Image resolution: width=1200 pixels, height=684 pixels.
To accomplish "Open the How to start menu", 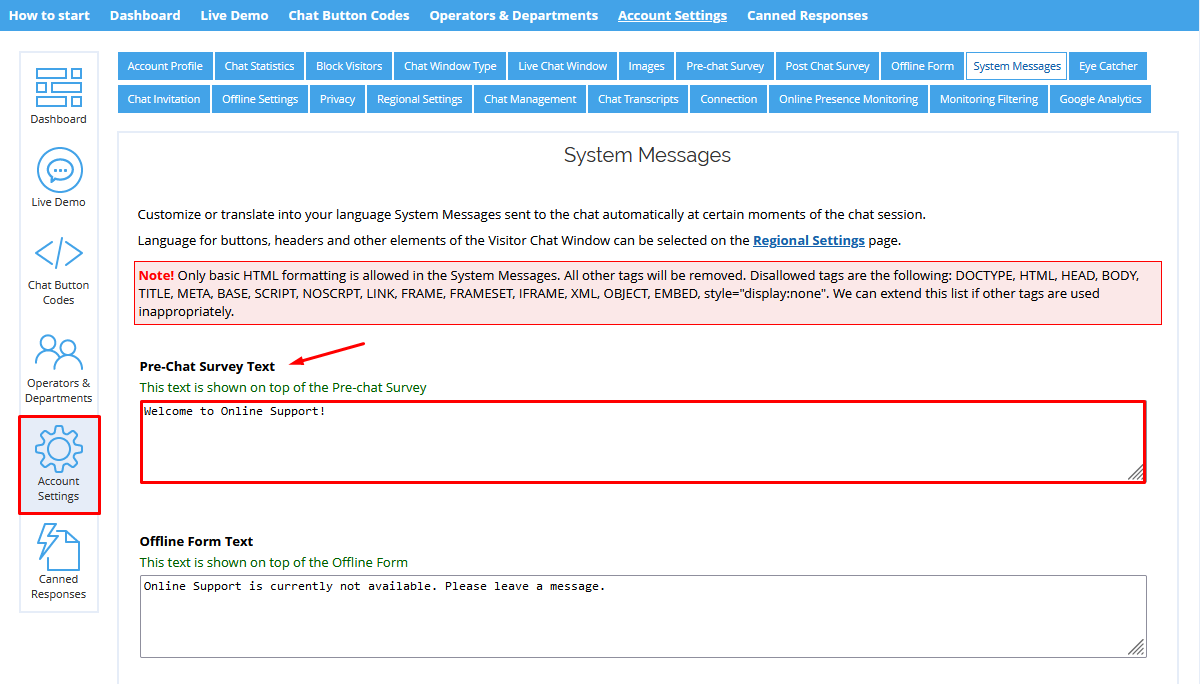I will (x=49, y=15).
